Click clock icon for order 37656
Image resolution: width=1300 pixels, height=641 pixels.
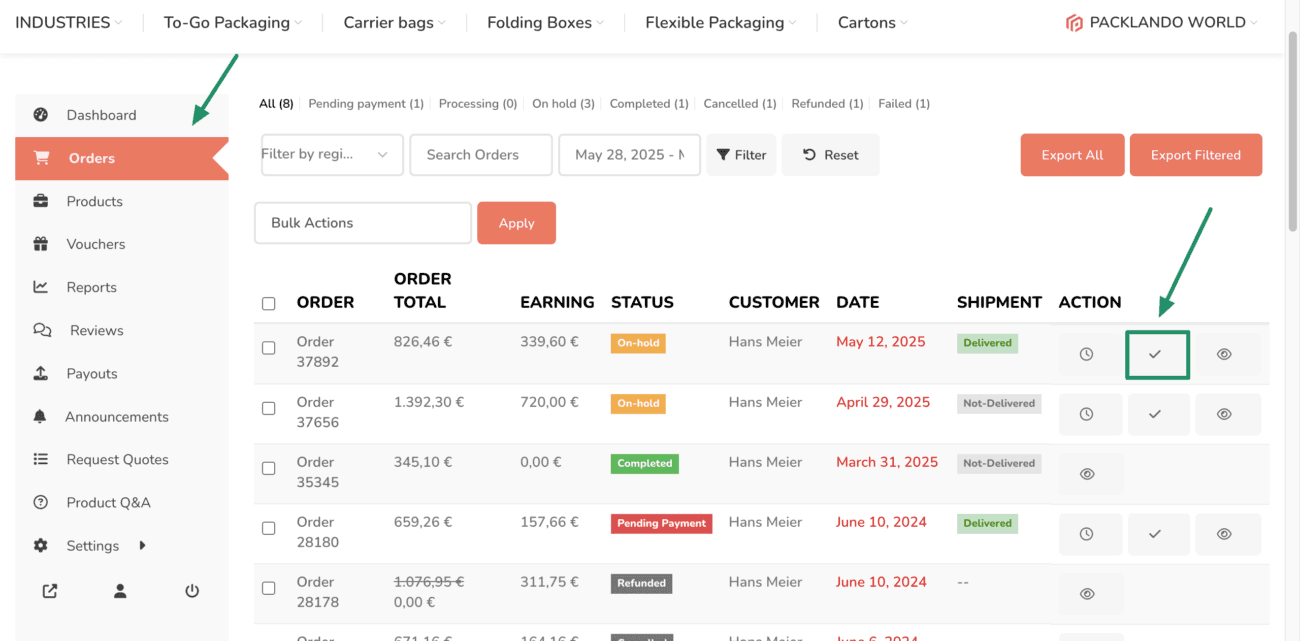1087,414
